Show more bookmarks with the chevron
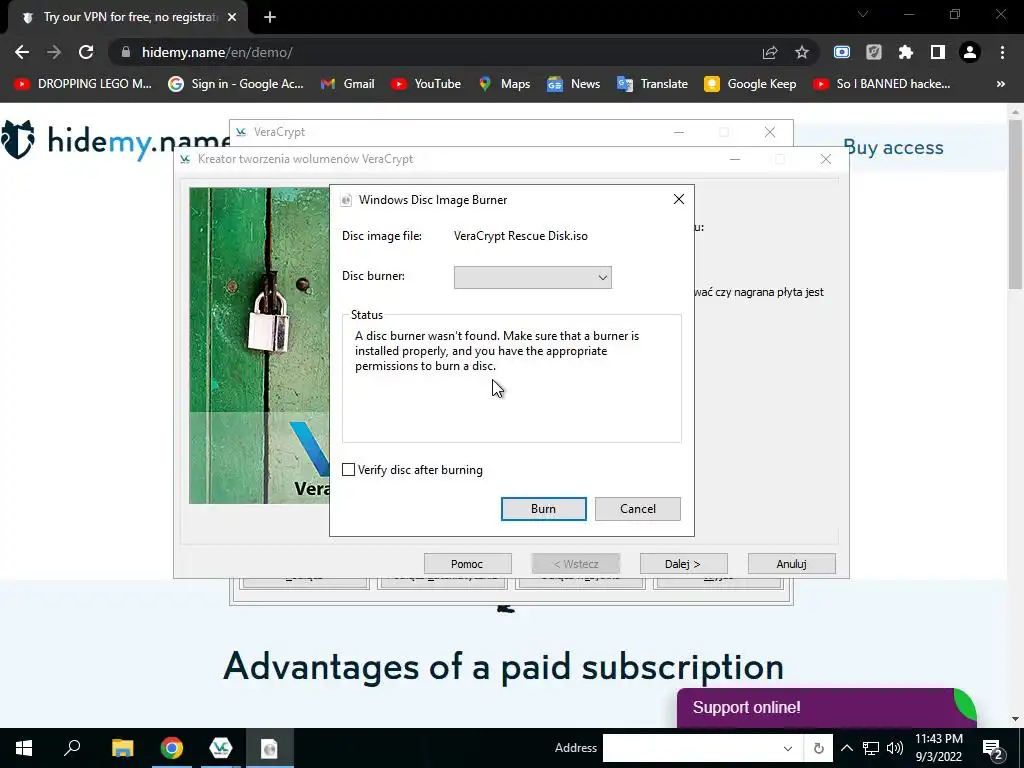 point(1000,84)
